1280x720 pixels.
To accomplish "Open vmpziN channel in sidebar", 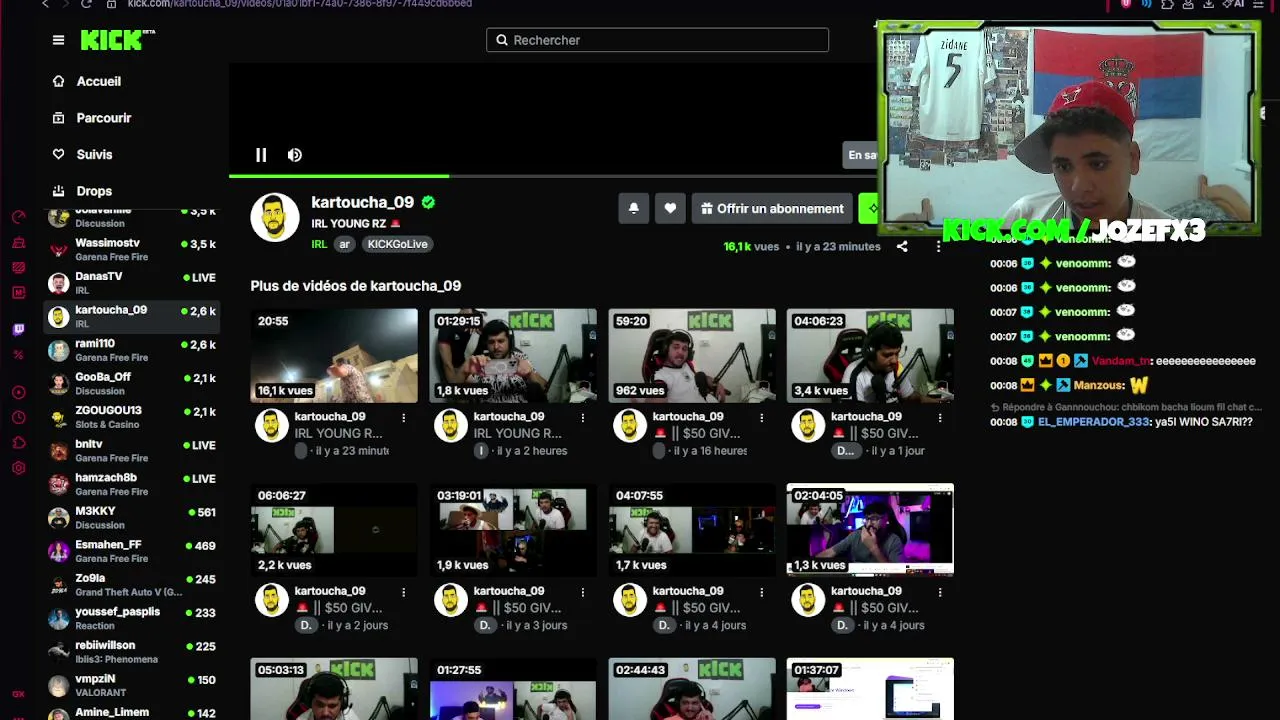I will point(133,685).
